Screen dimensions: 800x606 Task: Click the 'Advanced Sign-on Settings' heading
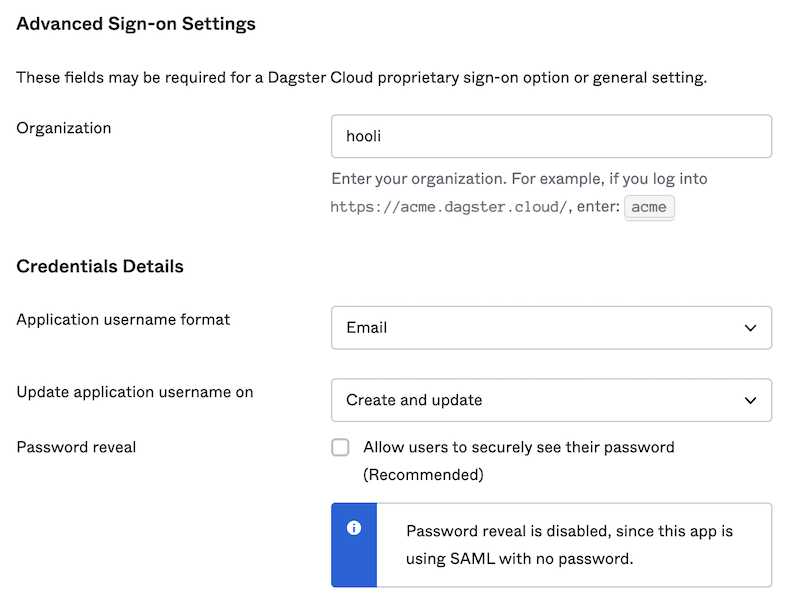[x=135, y=23]
